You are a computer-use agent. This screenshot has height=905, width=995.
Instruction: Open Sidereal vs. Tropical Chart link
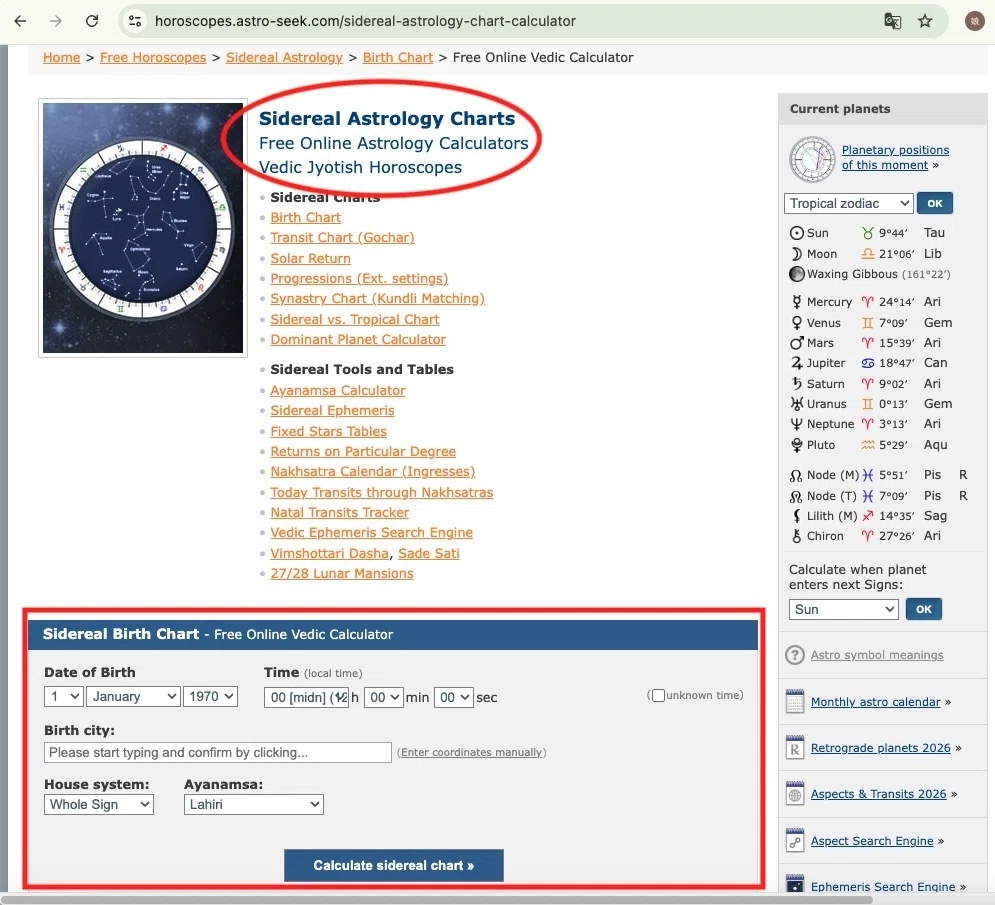[355, 319]
